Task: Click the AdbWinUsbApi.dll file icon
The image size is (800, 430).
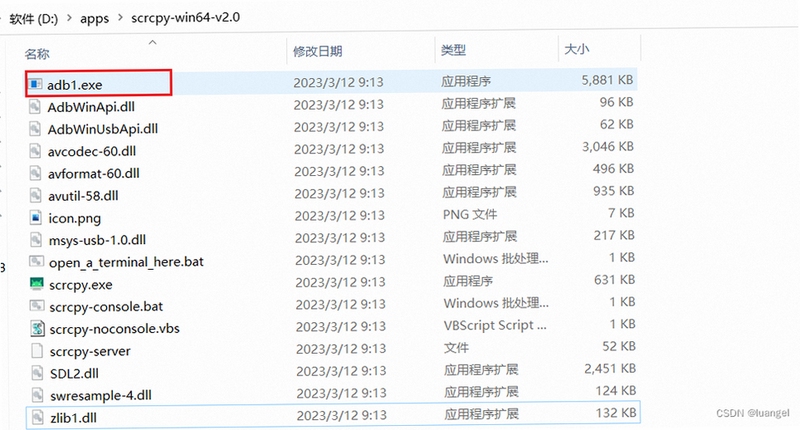Action: pos(35,129)
